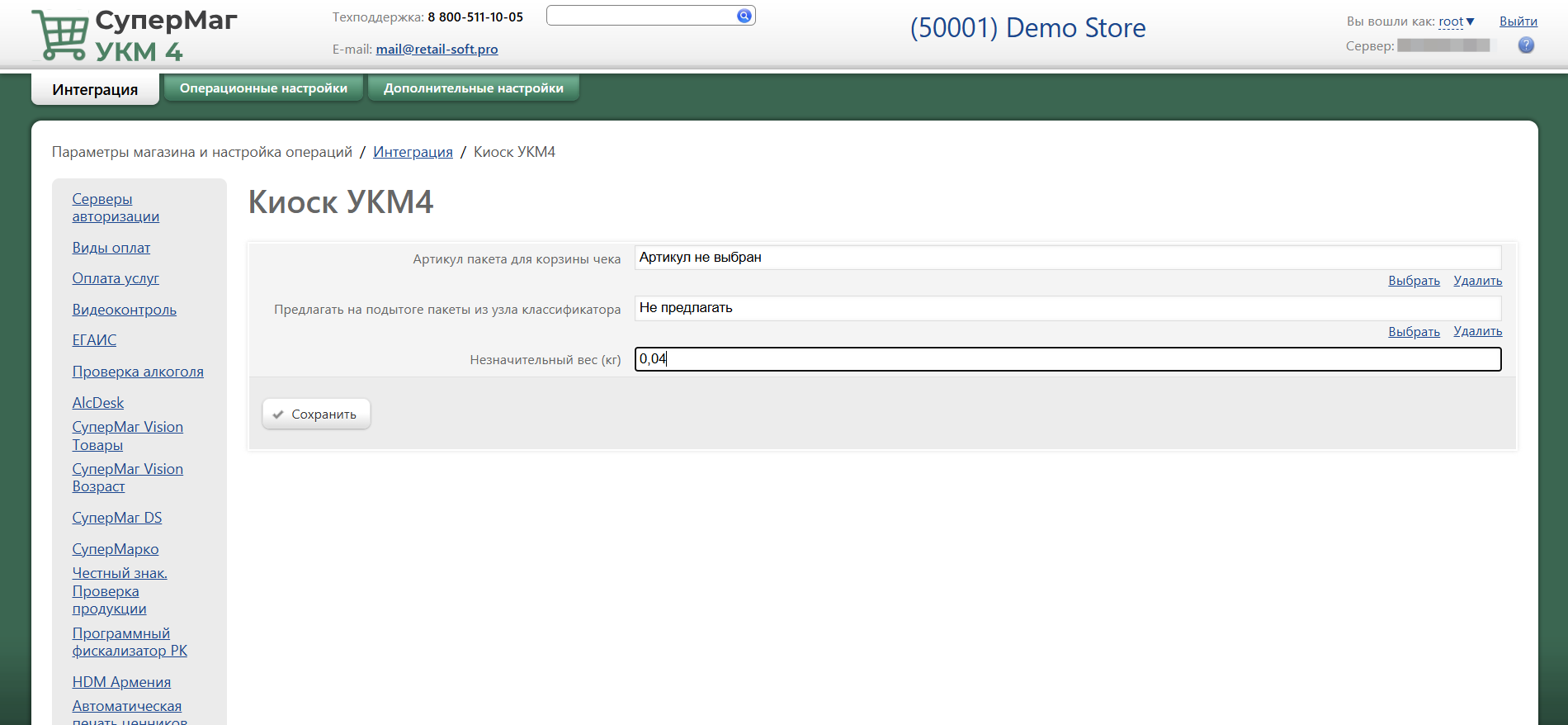Click the Выйти logout link
This screenshot has height=725, width=1568.
point(1518,21)
